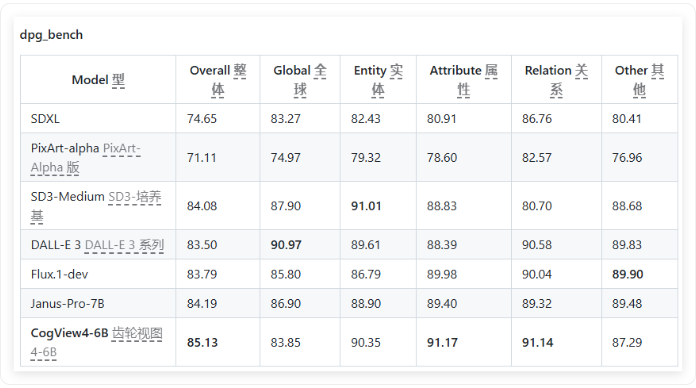
Task: Click the Attribute column header
Action: (x=464, y=80)
